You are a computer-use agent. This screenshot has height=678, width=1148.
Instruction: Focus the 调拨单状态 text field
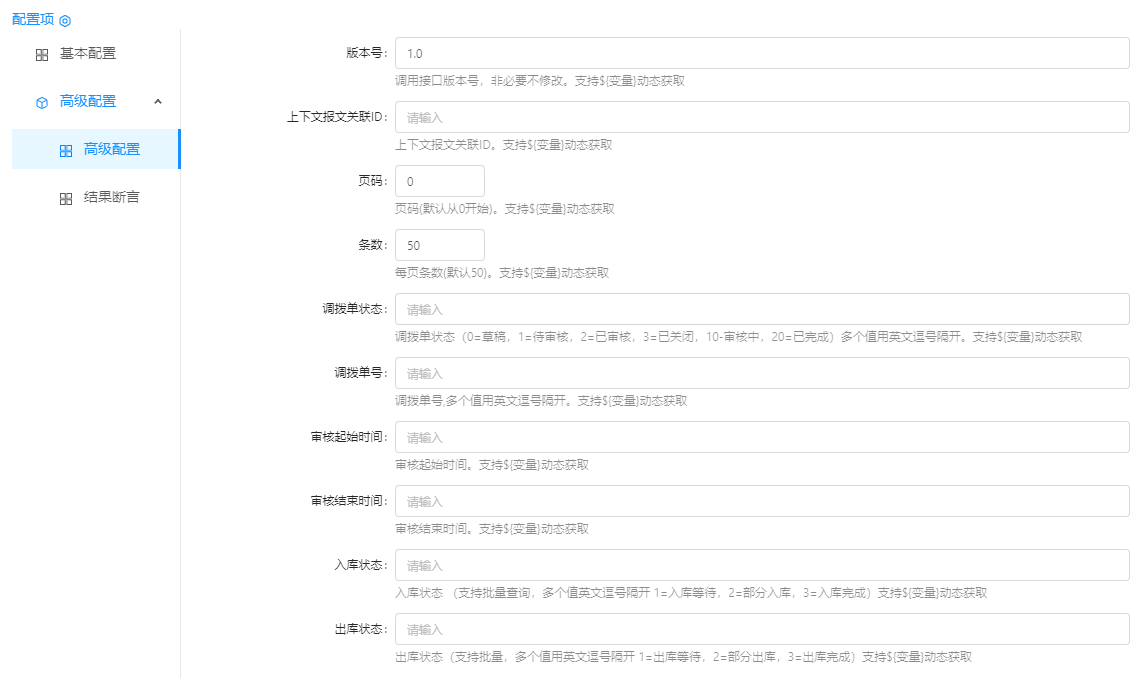pyautogui.click(x=762, y=309)
